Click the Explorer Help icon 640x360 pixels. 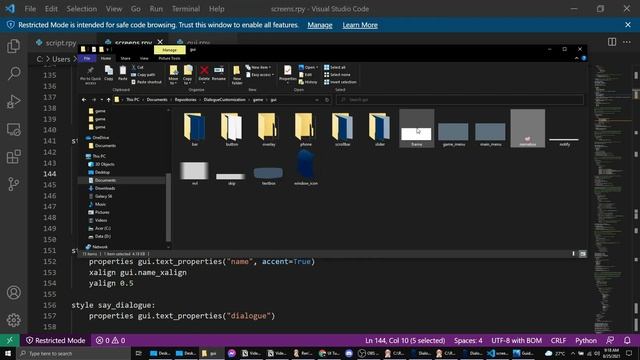point(584,58)
